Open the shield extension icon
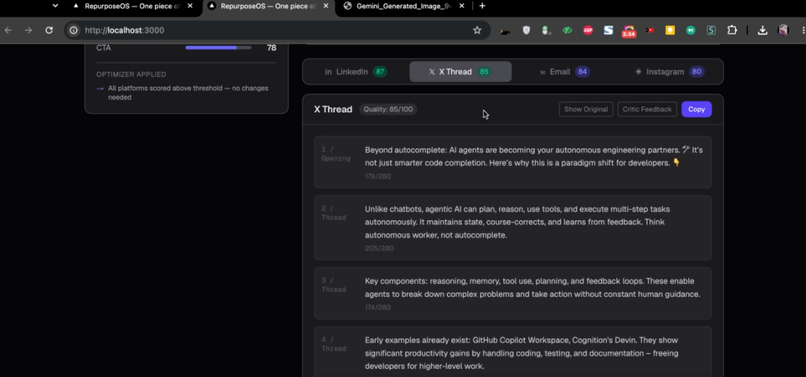Screen dimensions: 806x377 (x=526, y=30)
